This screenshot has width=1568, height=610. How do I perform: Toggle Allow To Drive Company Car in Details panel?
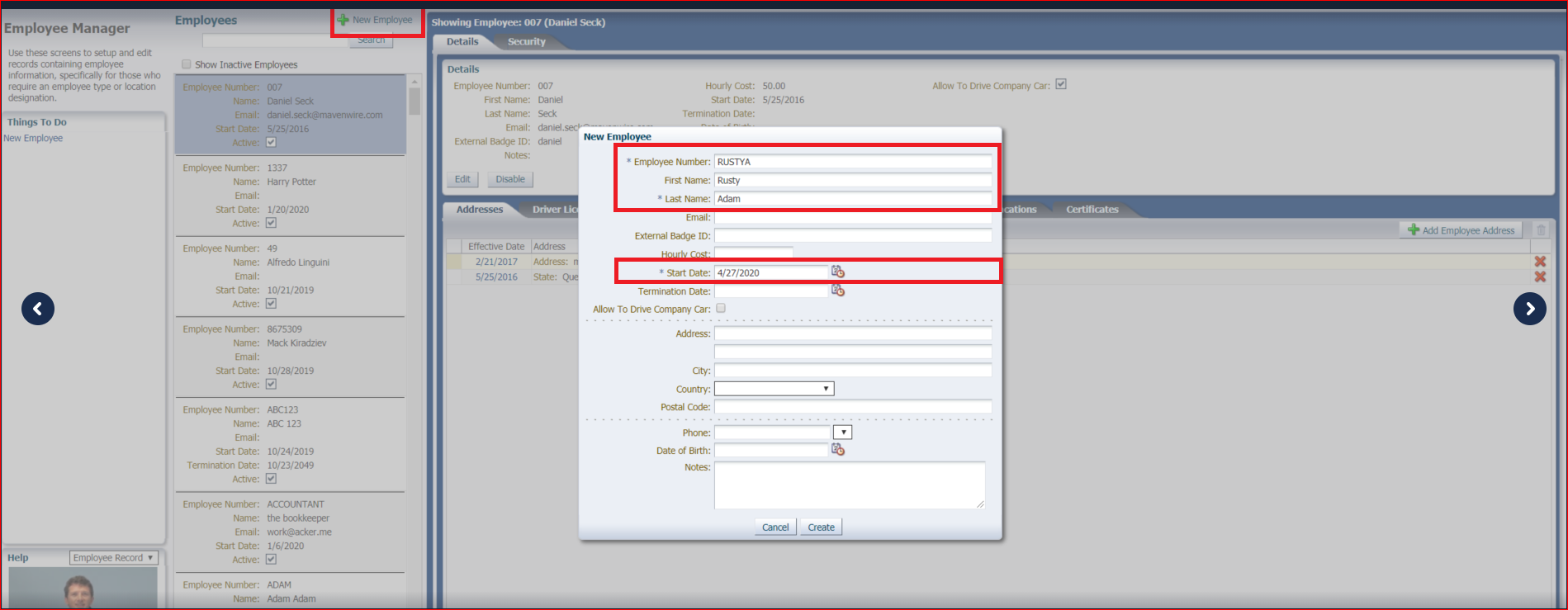click(x=1061, y=84)
